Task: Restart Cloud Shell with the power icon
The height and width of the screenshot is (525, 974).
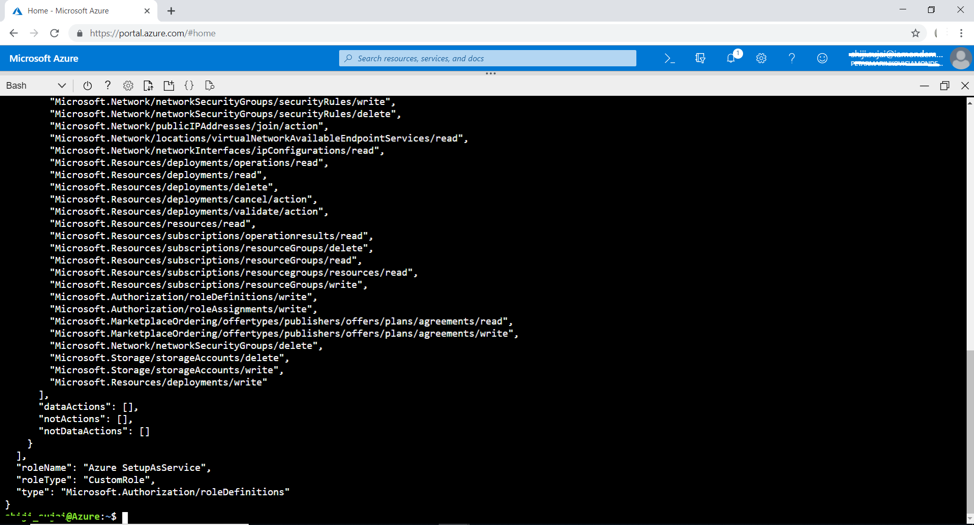Action: click(x=87, y=86)
